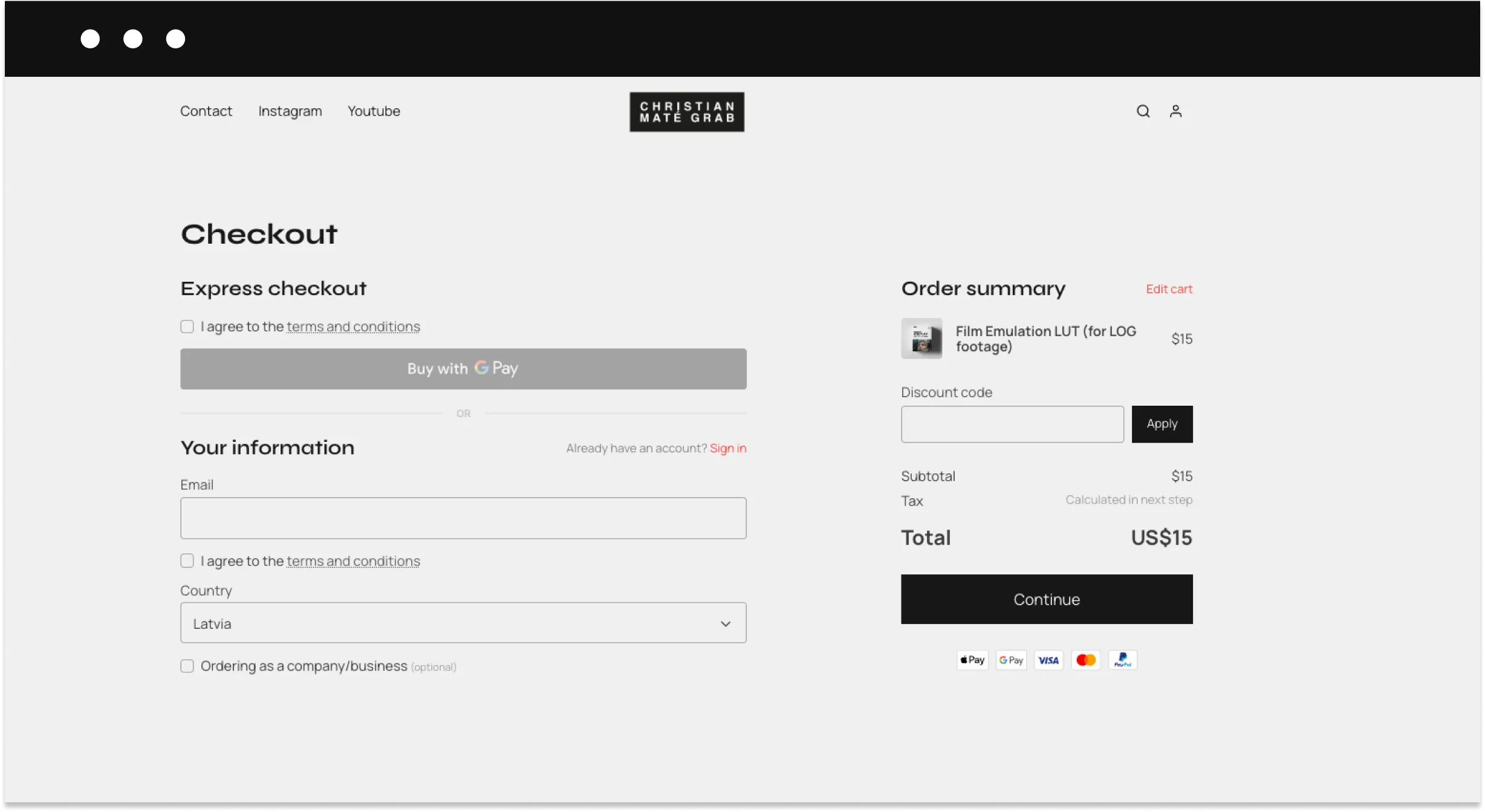
Task: Open terms and conditions link below Email
Action: pyautogui.click(x=353, y=561)
